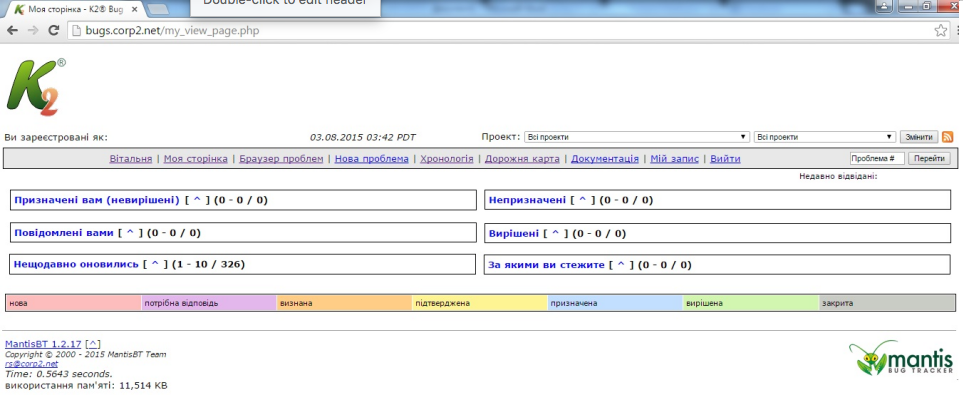
Task: Click the gray закрита status swatch
Action: click(x=887, y=303)
